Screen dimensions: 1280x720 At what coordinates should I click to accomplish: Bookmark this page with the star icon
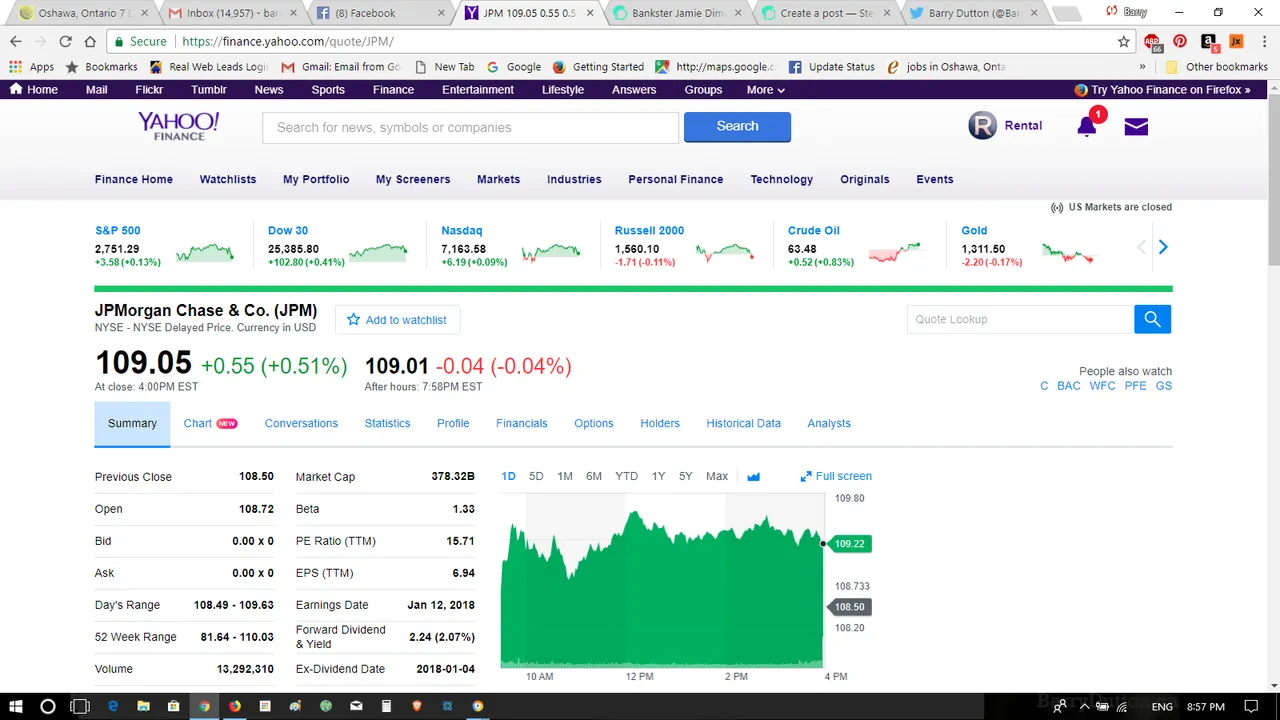pos(1124,42)
